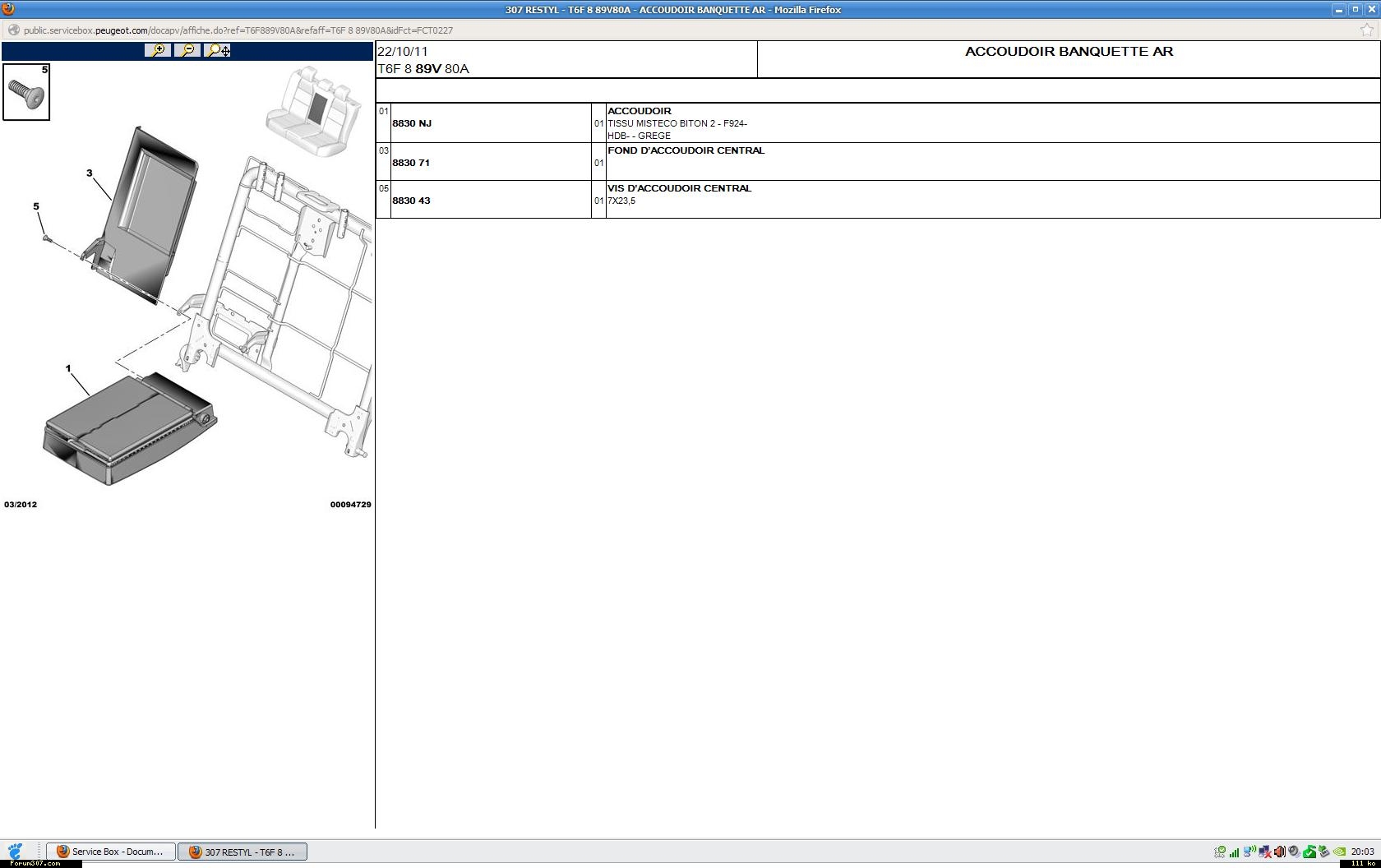Click the green arrow drive tray icon
The height and width of the screenshot is (868, 1381).
click(x=1324, y=852)
